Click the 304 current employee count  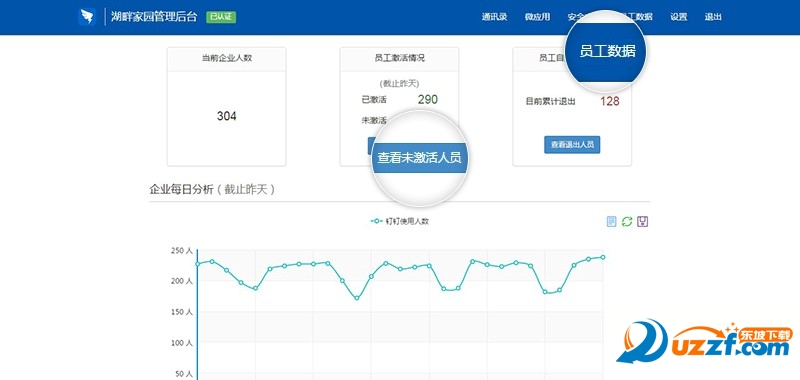click(x=227, y=116)
